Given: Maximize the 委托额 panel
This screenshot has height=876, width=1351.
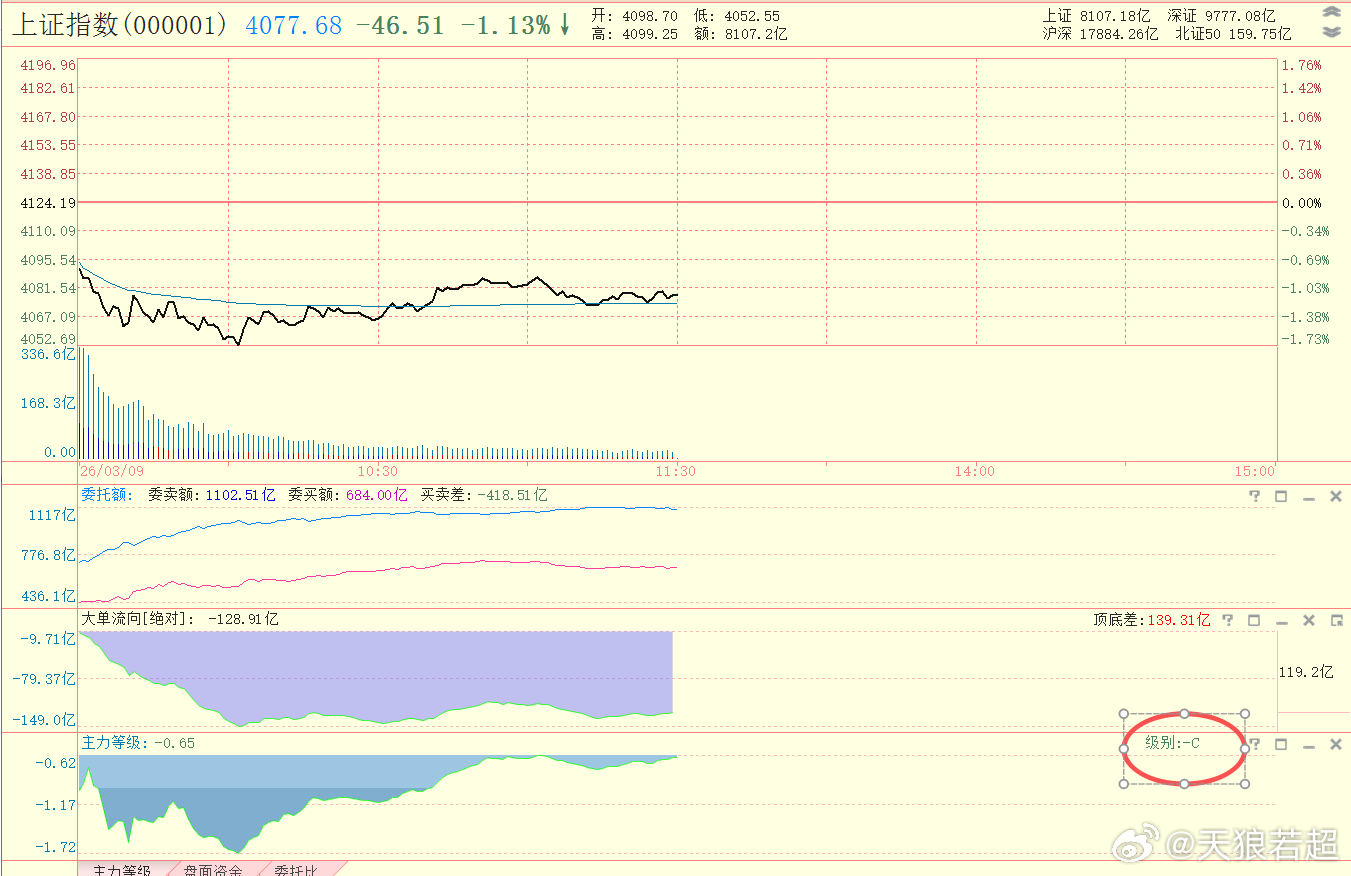Looking at the screenshot, I should (x=1281, y=496).
